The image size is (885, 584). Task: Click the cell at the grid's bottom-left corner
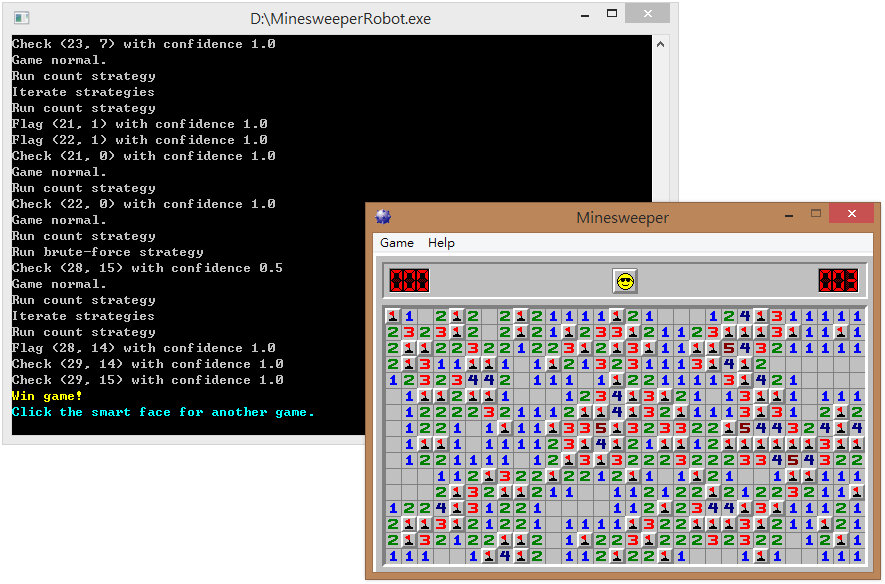(393, 556)
